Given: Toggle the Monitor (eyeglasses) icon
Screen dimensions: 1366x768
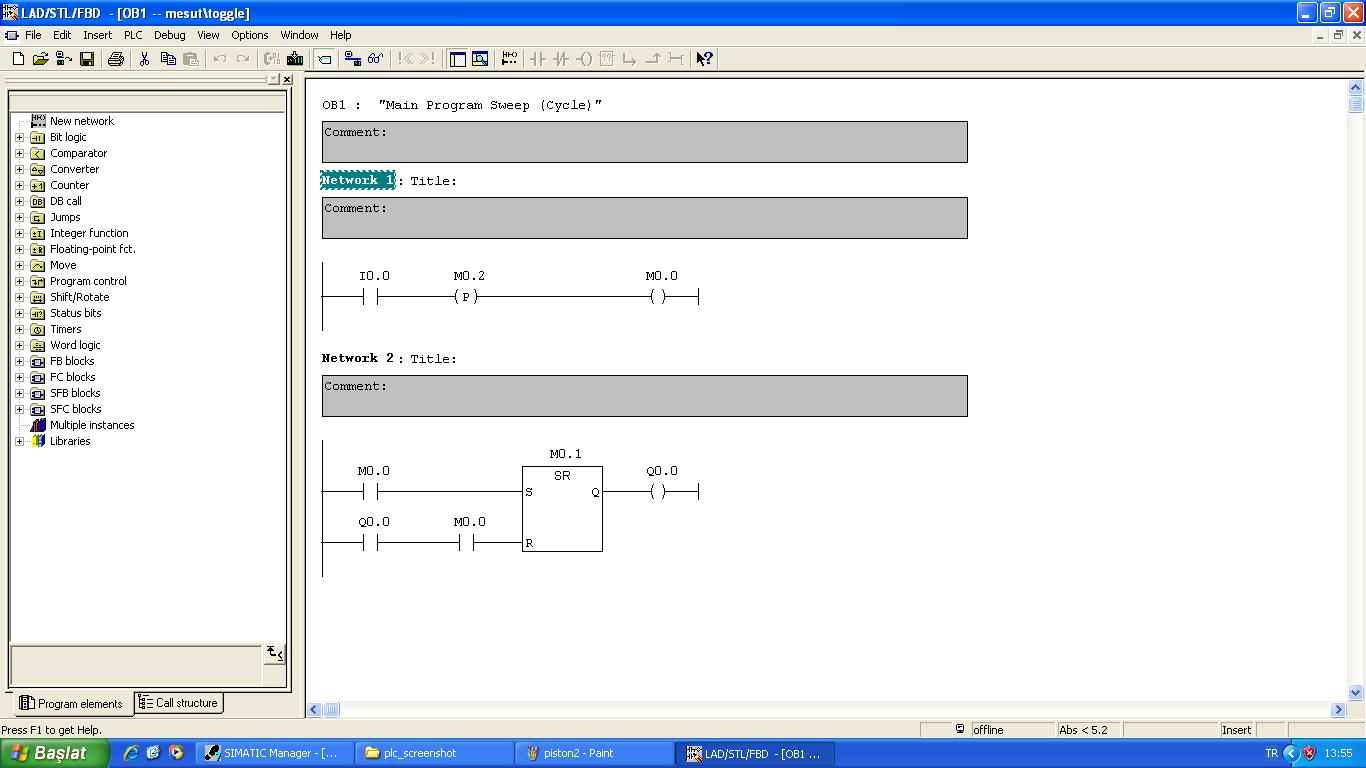Looking at the screenshot, I should click(x=376, y=59).
